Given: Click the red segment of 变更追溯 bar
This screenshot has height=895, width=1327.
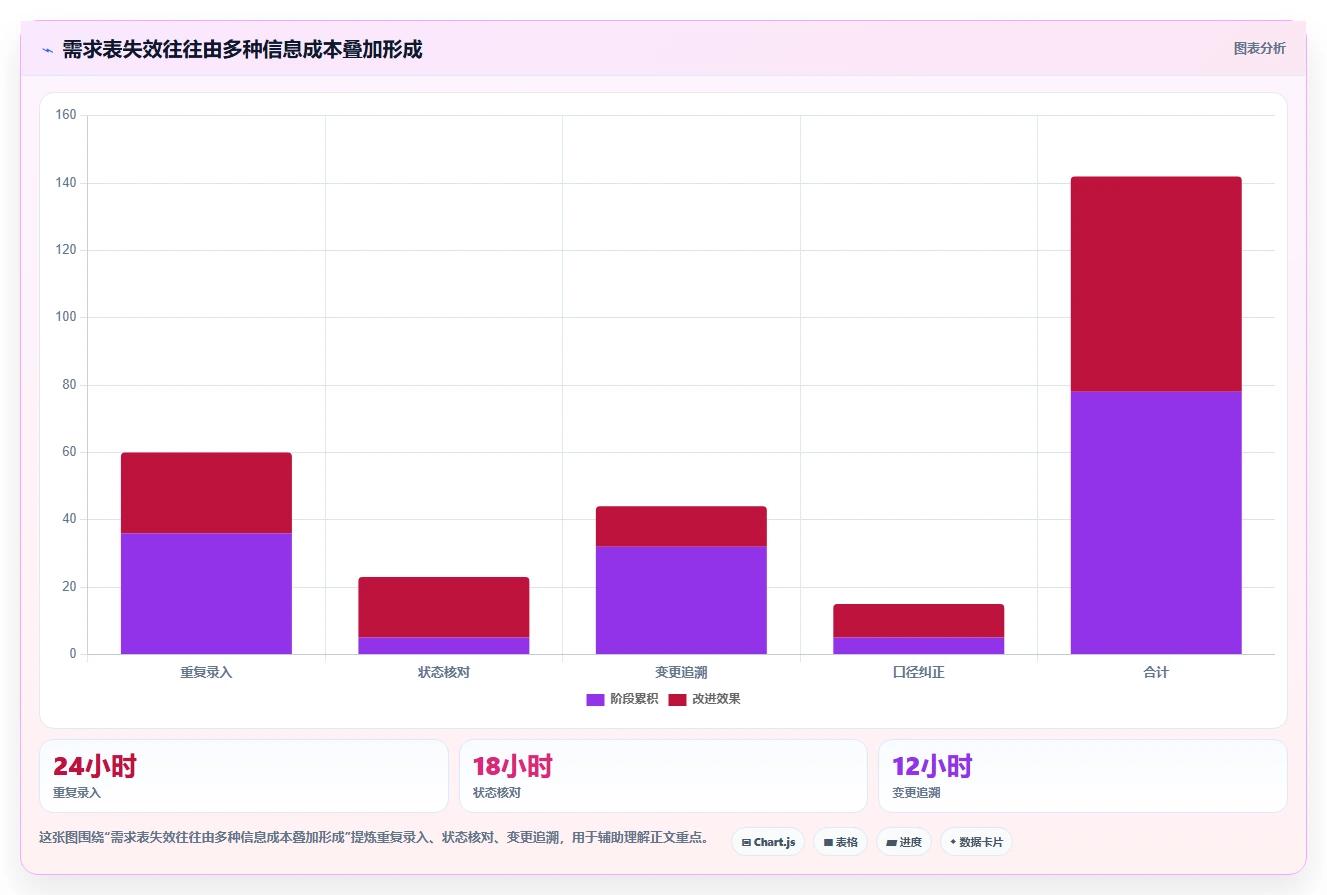Looking at the screenshot, I should click(x=681, y=526).
